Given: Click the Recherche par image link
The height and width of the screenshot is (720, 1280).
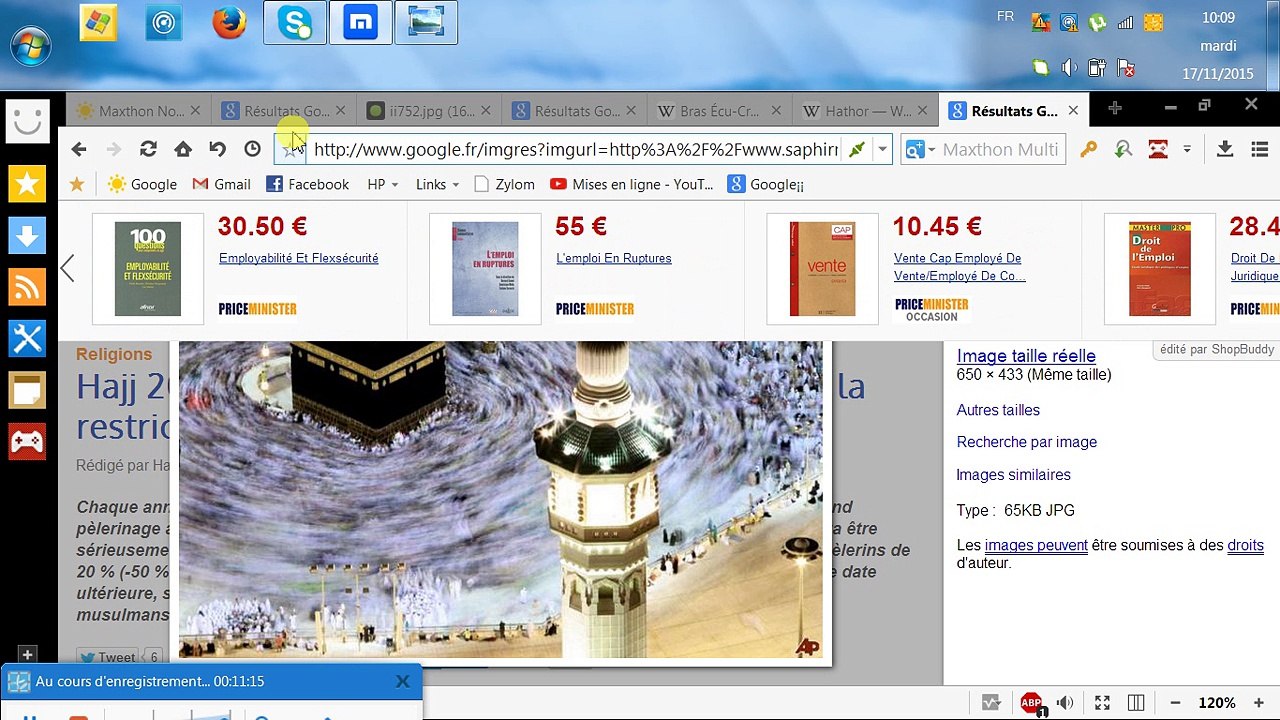Looking at the screenshot, I should click(1027, 442).
